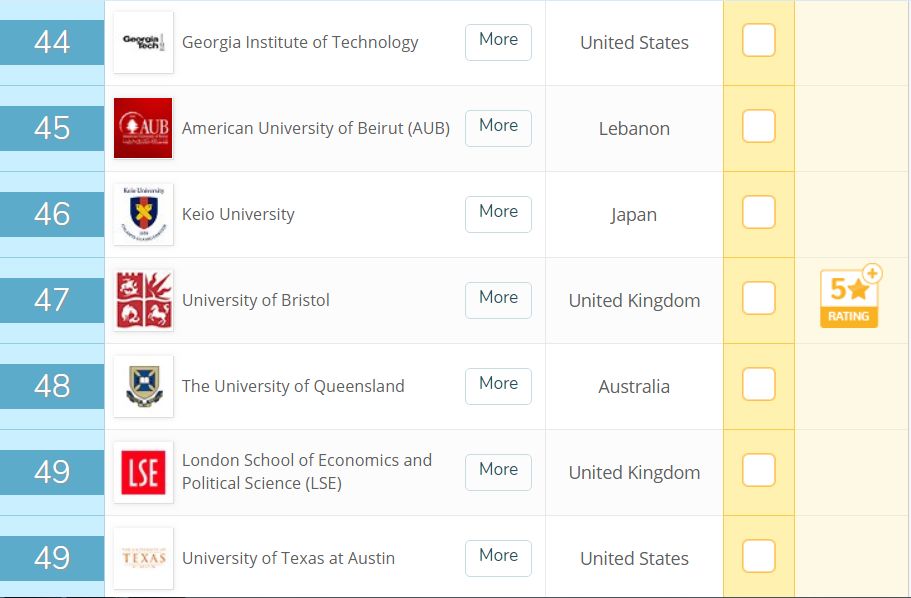Expand More details for University of Queensland
911x598 pixels.
[498, 386]
